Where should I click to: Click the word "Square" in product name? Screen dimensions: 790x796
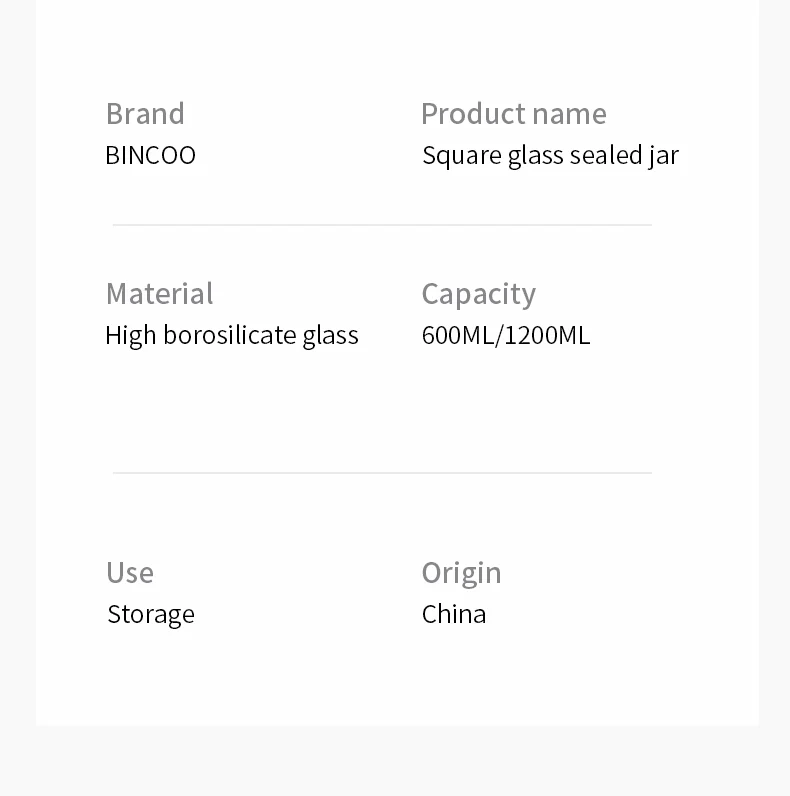(462, 156)
